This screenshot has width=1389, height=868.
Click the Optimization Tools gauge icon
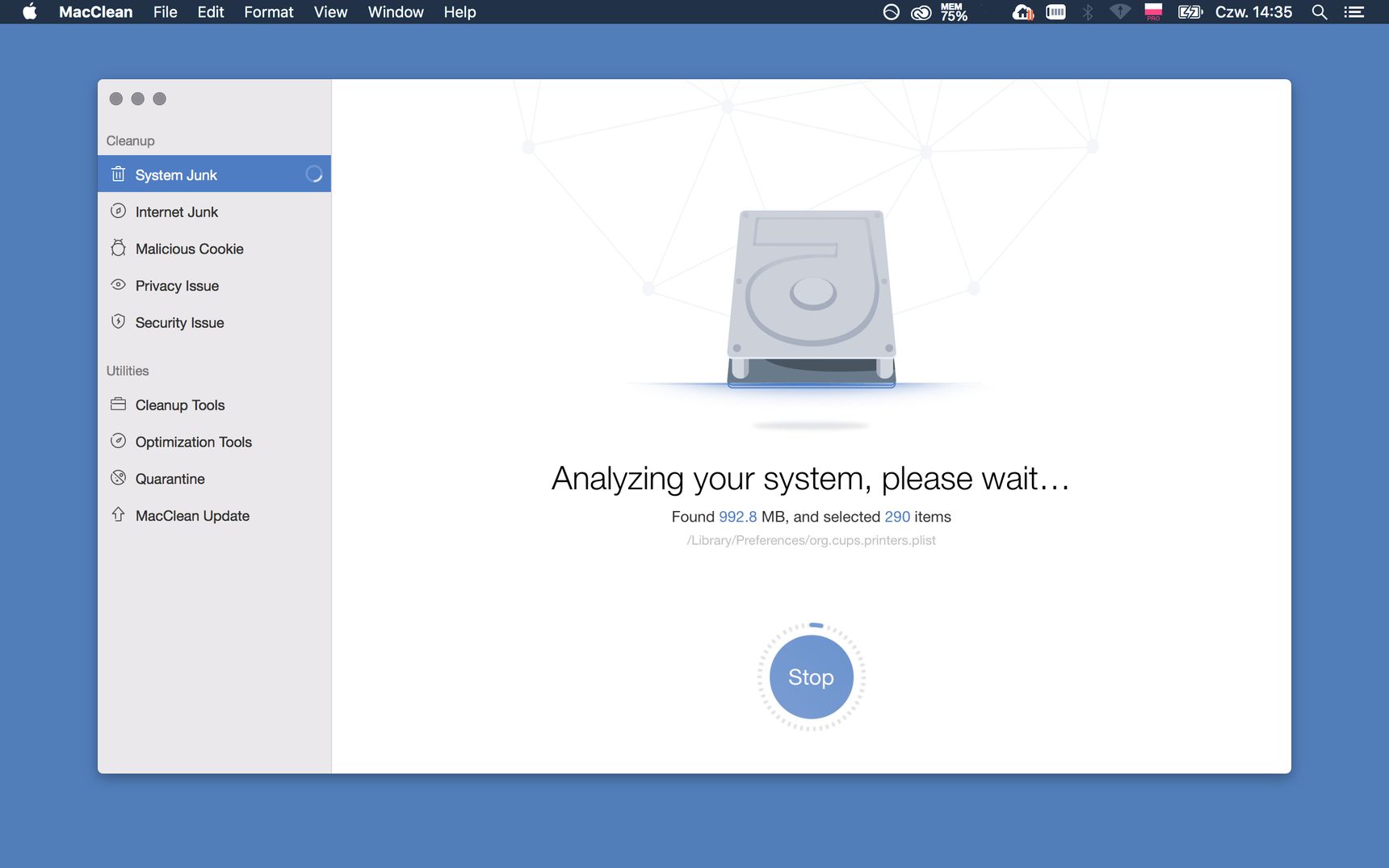click(118, 441)
